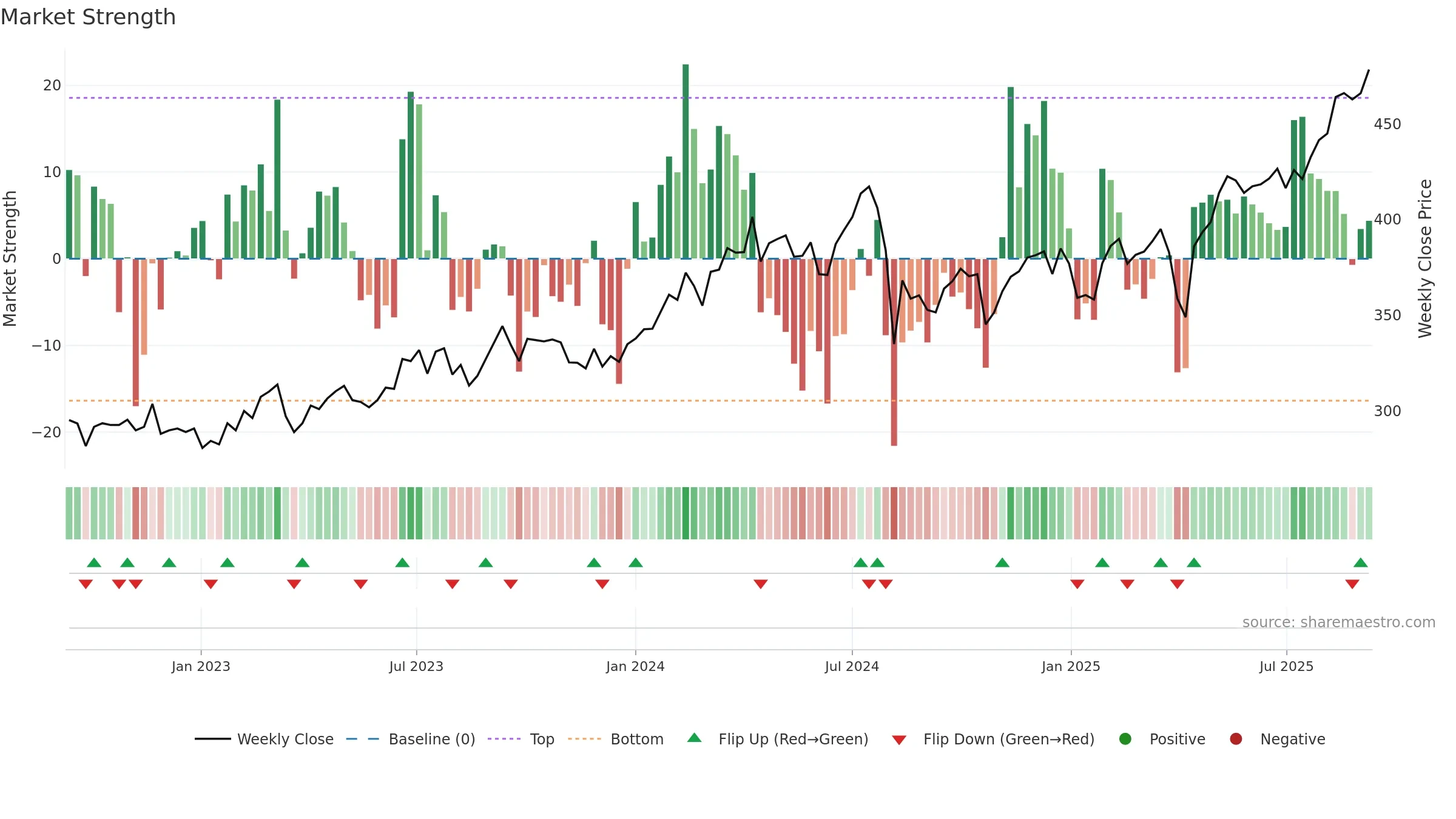This screenshot has width=1456, height=819.
Task: Click the first green flip-up marker on the left
Action: [94, 562]
